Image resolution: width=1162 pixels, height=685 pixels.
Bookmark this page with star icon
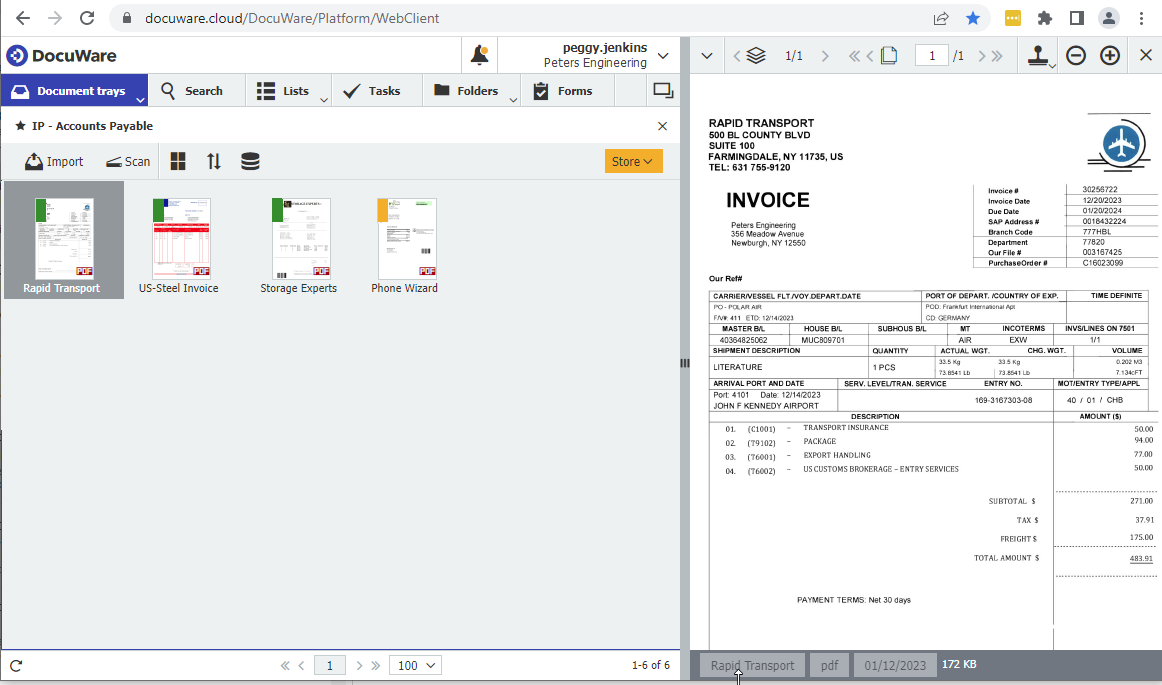click(x=973, y=18)
